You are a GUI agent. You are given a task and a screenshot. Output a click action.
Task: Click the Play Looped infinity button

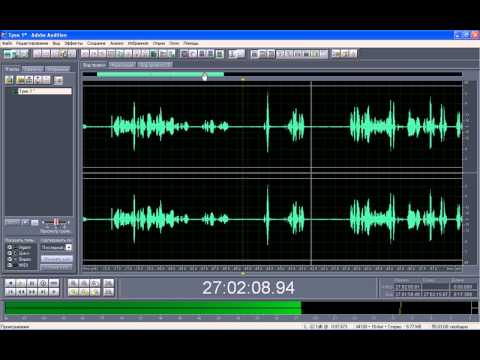54,283
